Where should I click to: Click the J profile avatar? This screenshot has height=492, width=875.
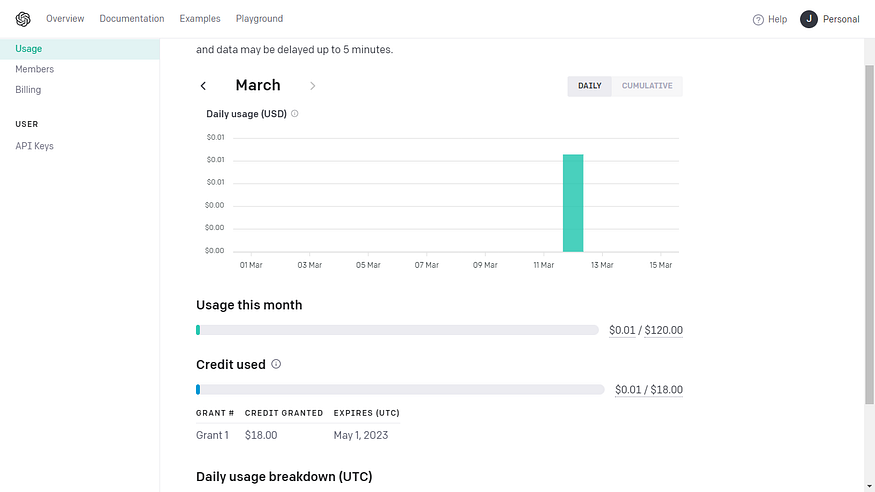click(x=809, y=19)
